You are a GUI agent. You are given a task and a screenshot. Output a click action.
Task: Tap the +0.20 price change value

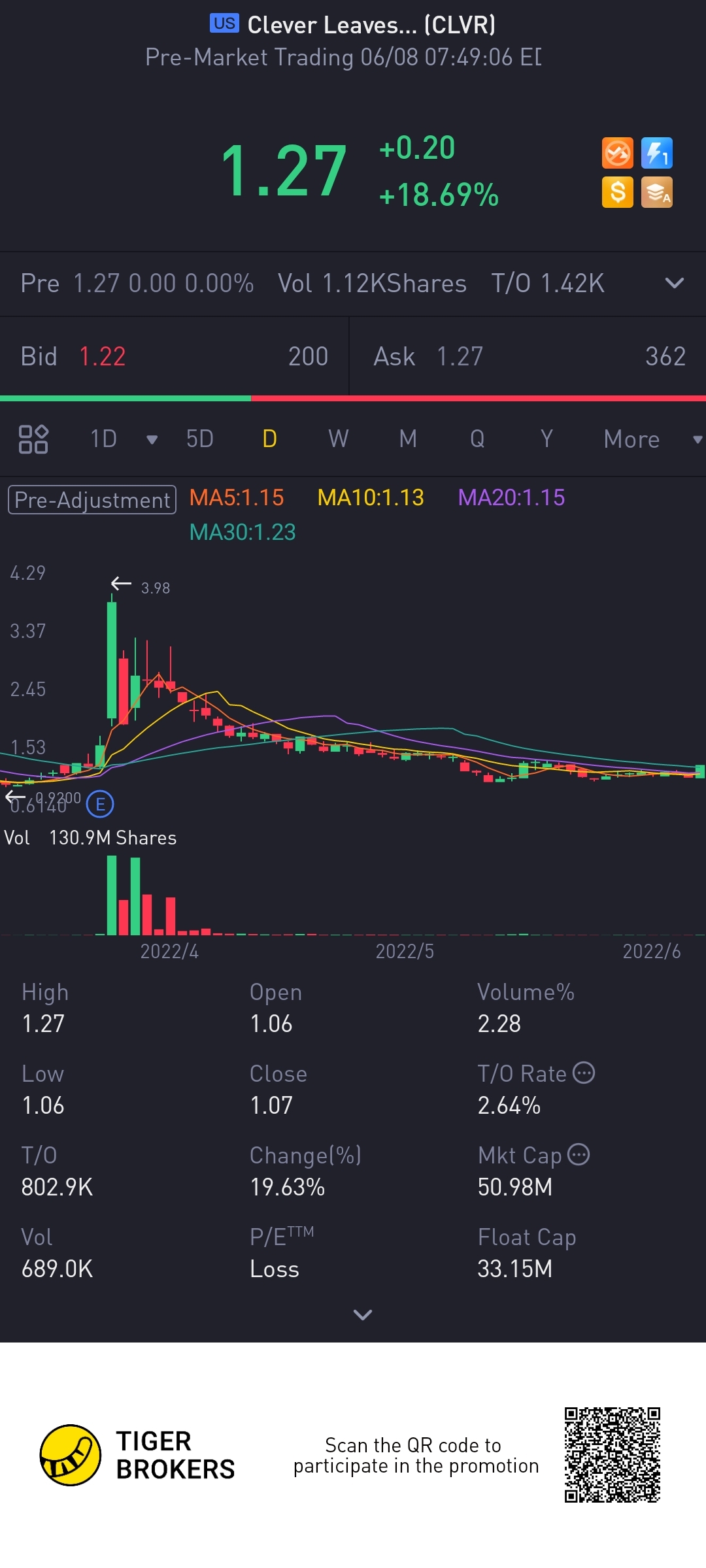click(x=417, y=148)
